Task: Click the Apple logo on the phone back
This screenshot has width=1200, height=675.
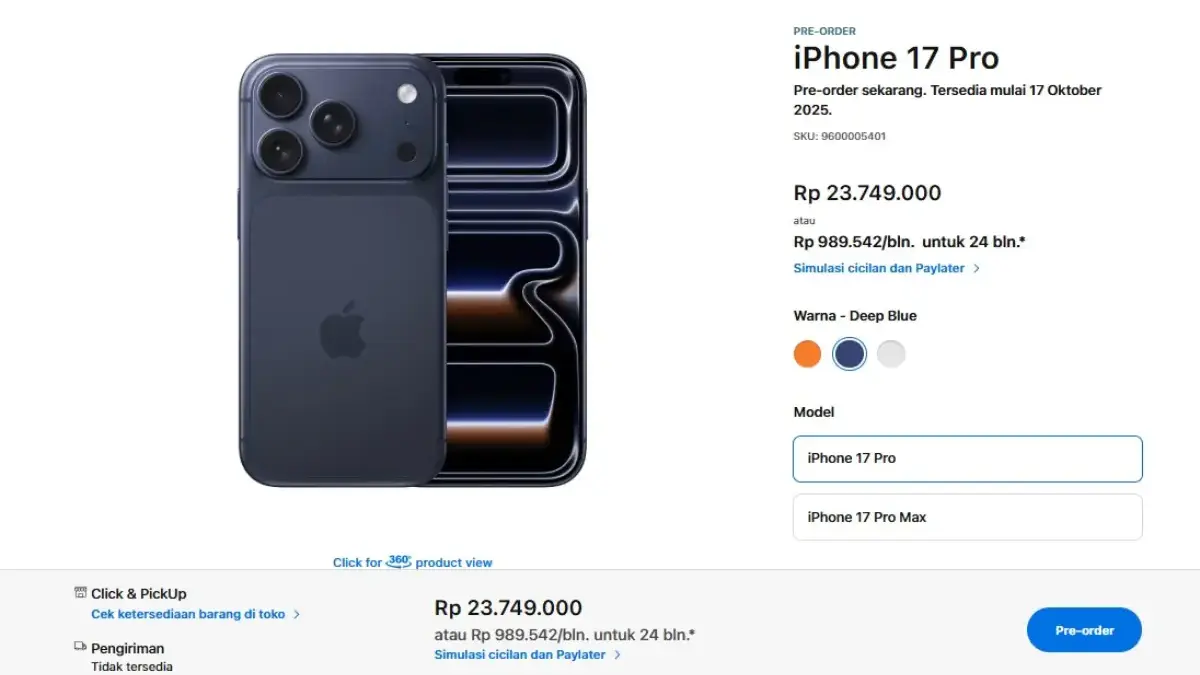Action: point(342,330)
